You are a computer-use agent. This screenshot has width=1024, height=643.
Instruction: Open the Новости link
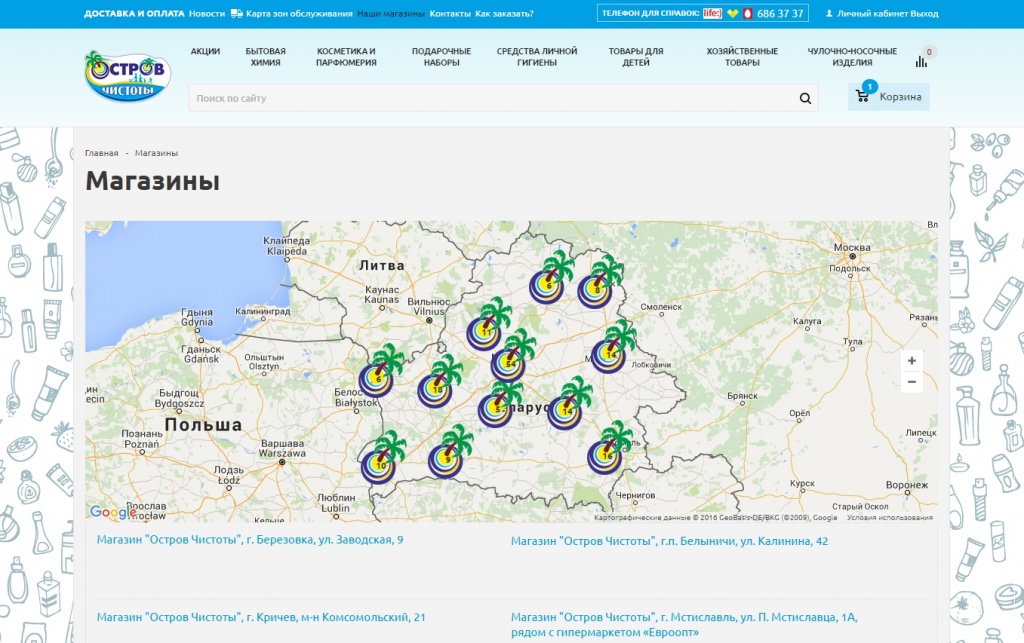tap(206, 13)
